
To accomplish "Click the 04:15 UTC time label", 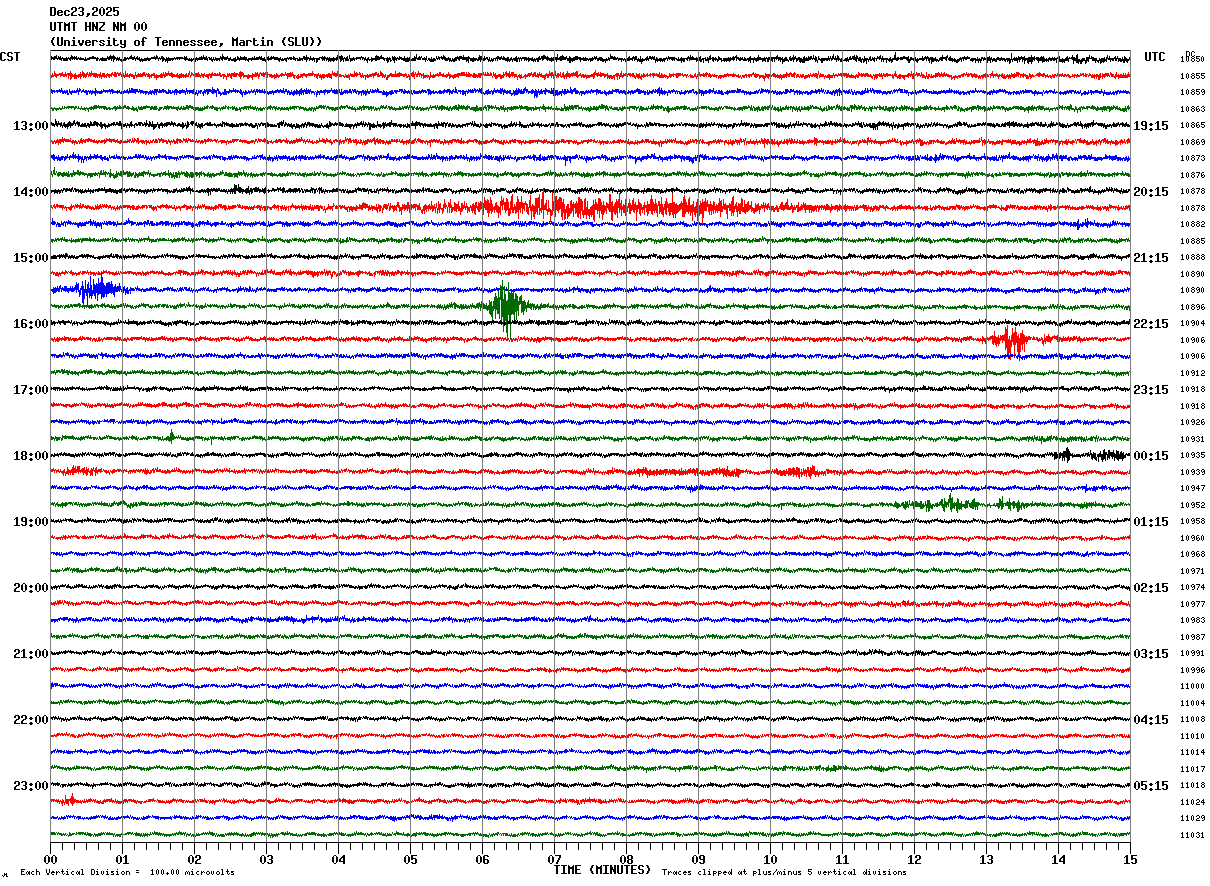I will [1151, 720].
